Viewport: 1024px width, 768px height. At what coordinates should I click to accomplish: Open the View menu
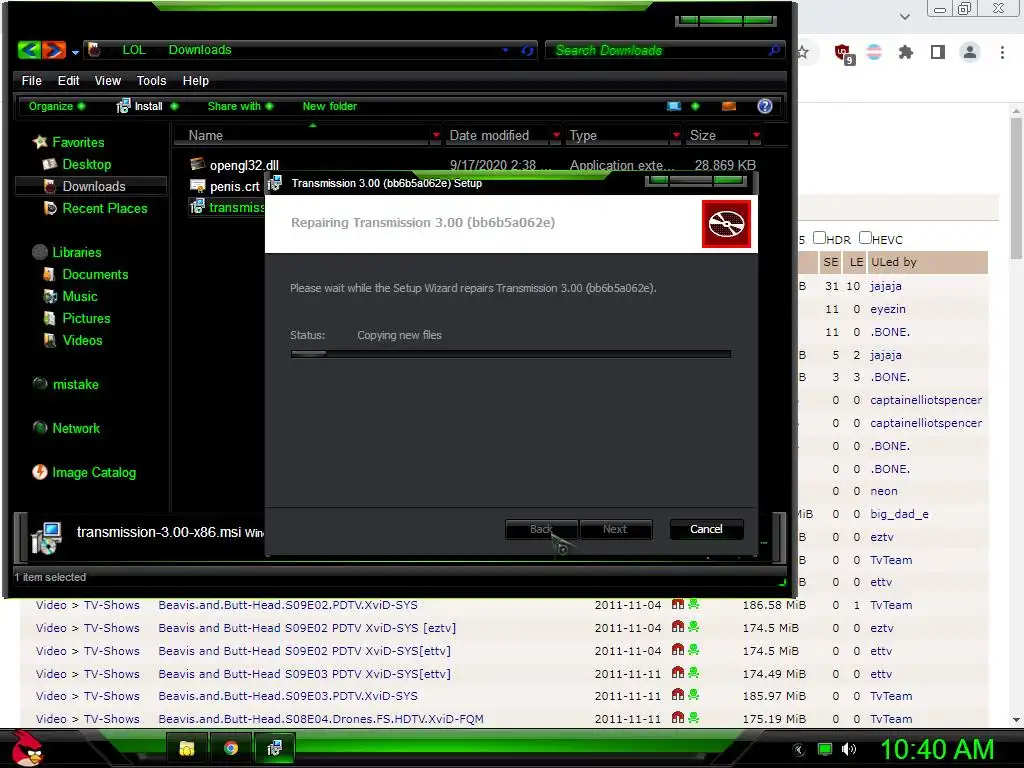point(108,80)
